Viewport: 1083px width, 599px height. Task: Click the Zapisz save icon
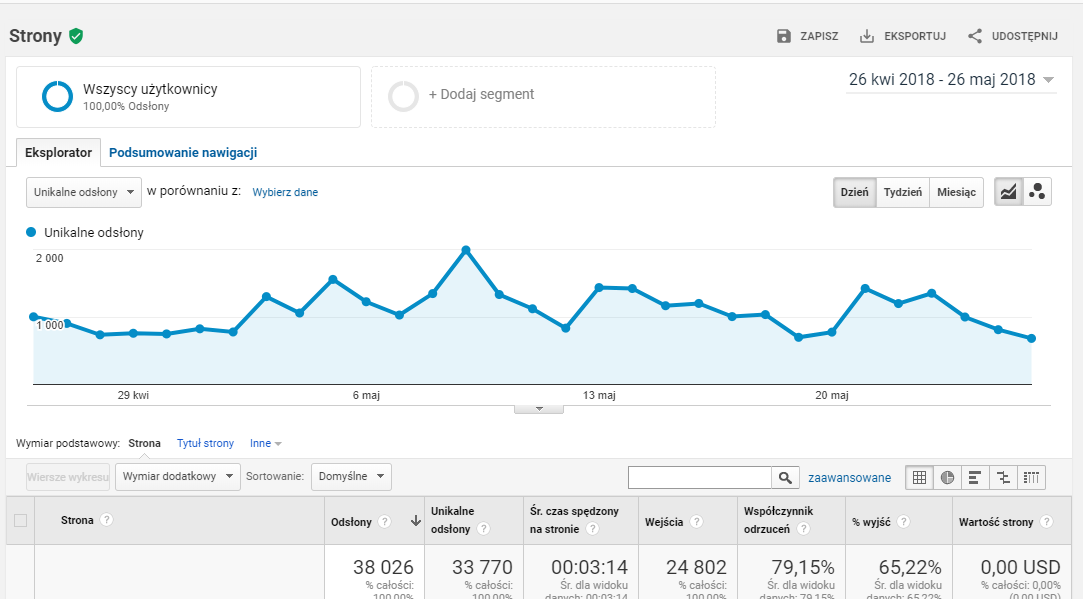pyautogui.click(x=783, y=36)
